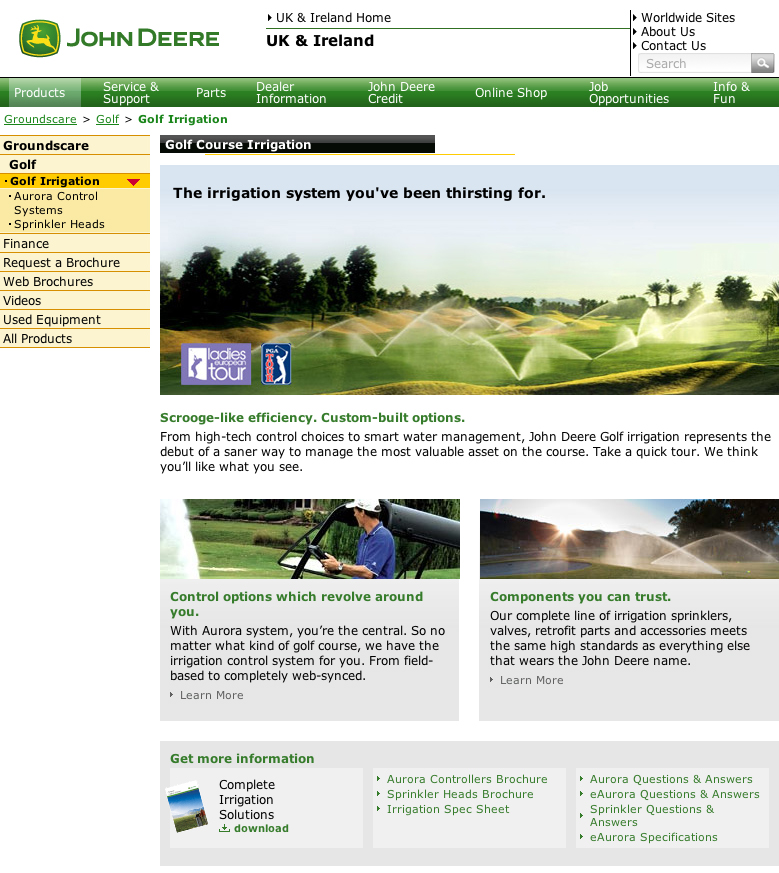The image size is (779, 873).
Task: Click the Complete Irrigation Solutions brochure thumbnail
Action: (187, 808)
